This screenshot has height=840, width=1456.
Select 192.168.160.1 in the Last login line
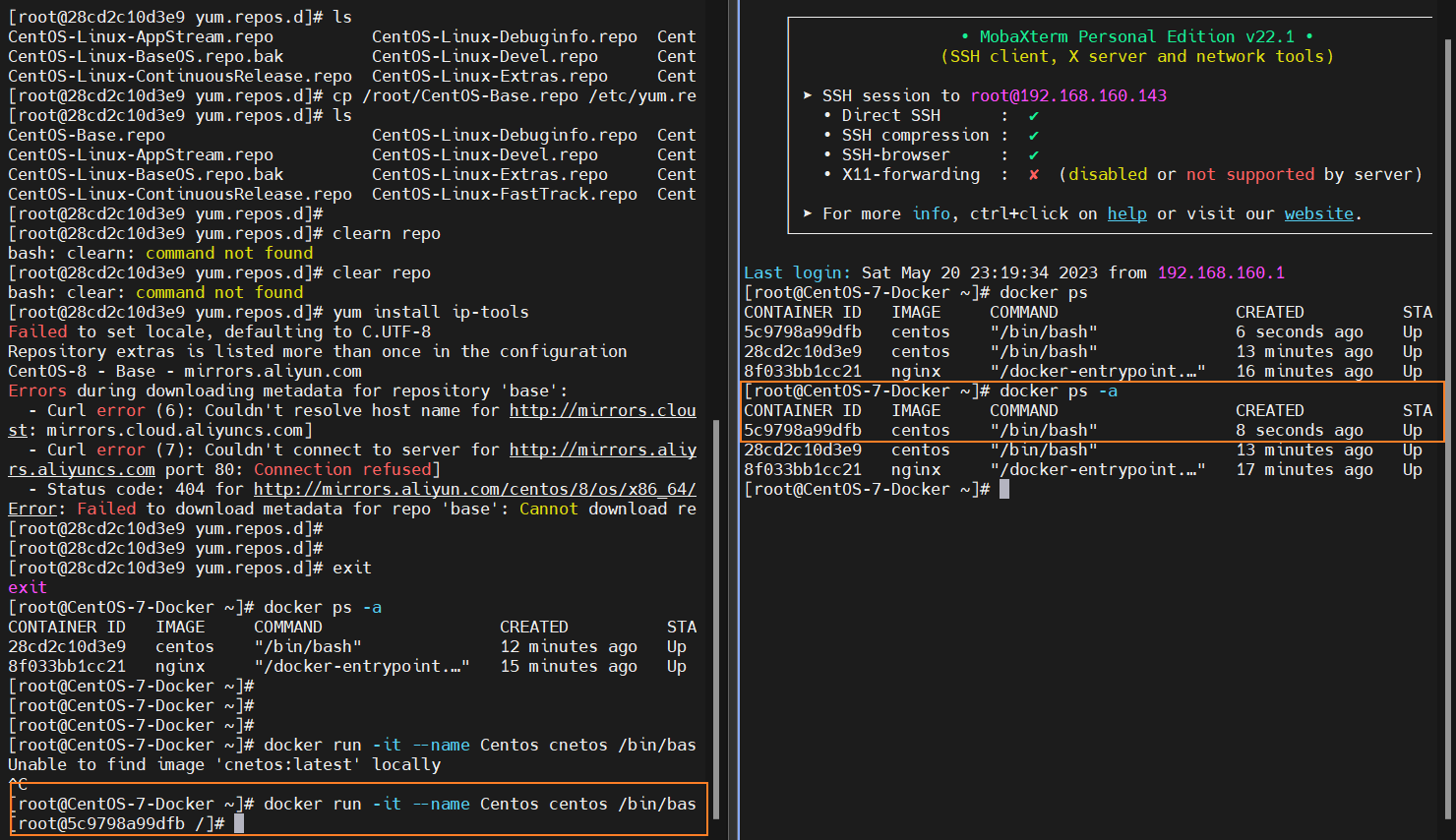(x=1221, y=272)
